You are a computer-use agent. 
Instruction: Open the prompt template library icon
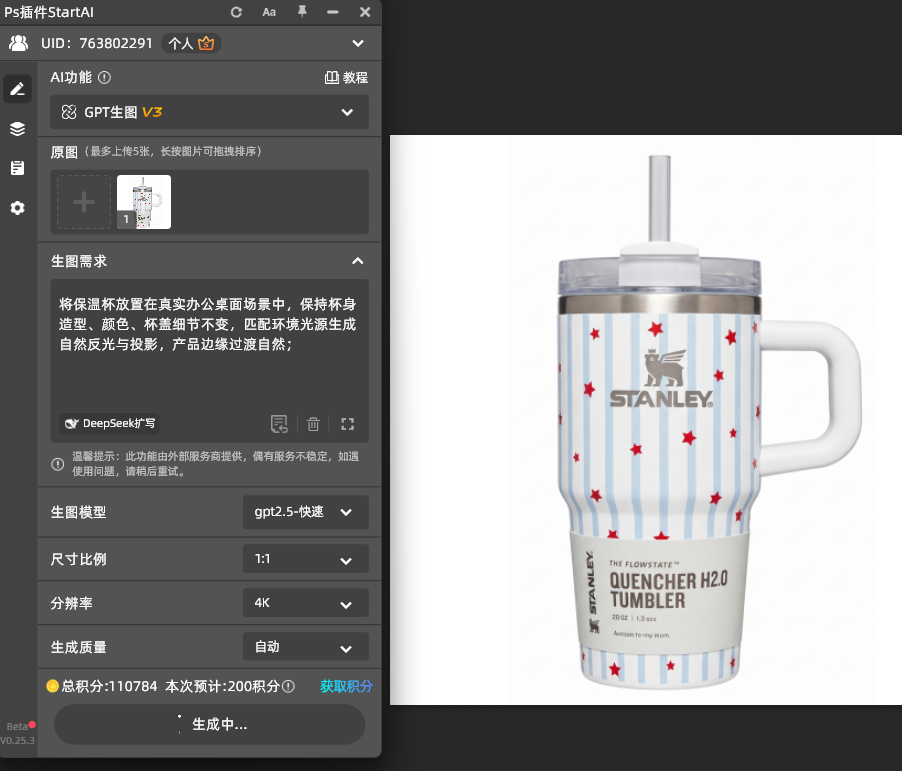pyautogui.click(x=279, y=424)
